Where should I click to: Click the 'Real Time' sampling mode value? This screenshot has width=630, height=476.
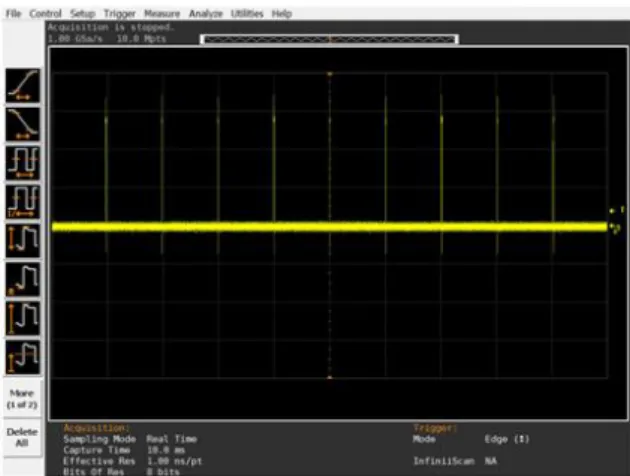pos(172,439)
